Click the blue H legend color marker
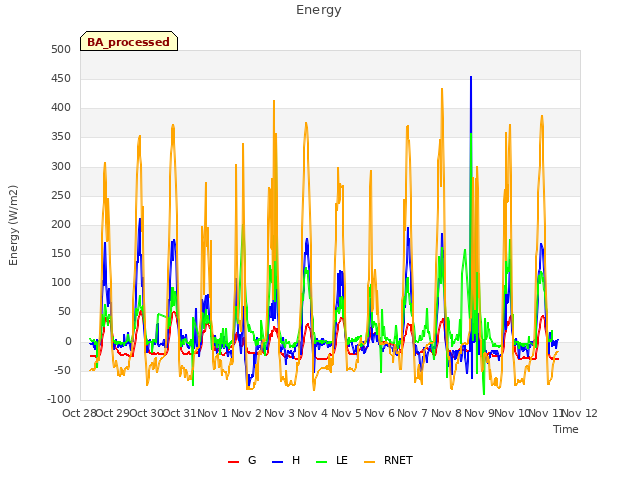Image resolution: width=640 pixels, height=480 pixels. coord(277,462)
